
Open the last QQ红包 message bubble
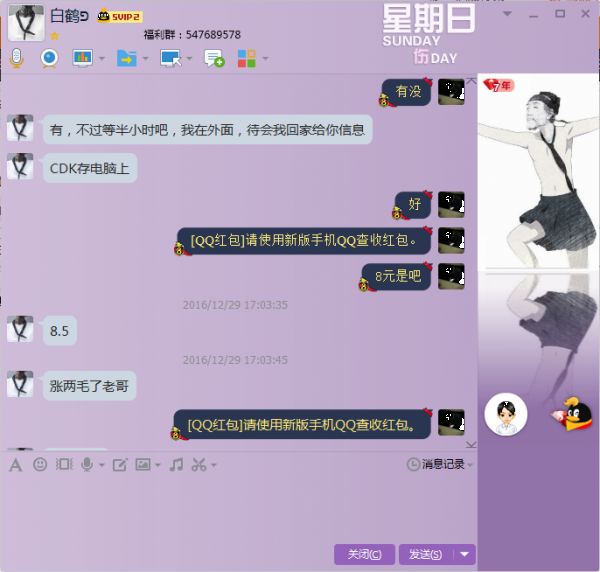(302, 425)
